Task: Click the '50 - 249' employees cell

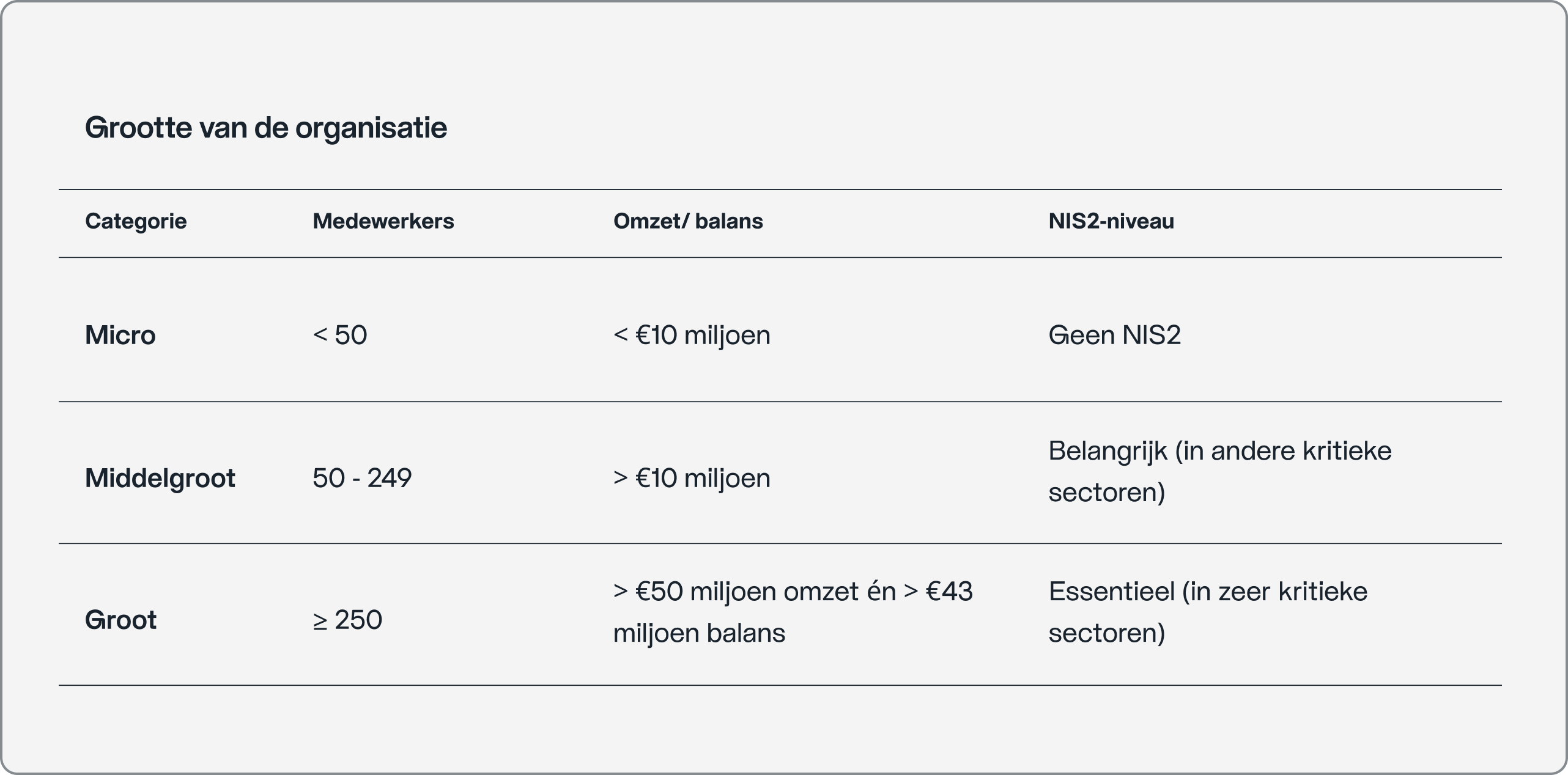Action: (x=362, y=478)
